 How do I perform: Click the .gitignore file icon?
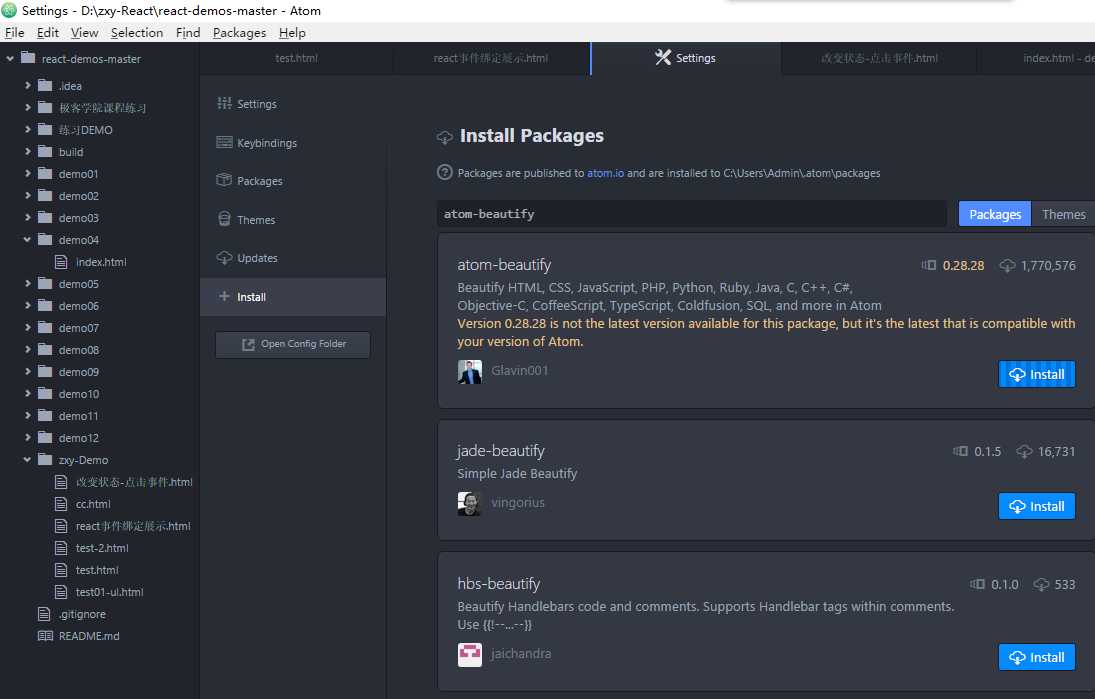tap(44, 614)
